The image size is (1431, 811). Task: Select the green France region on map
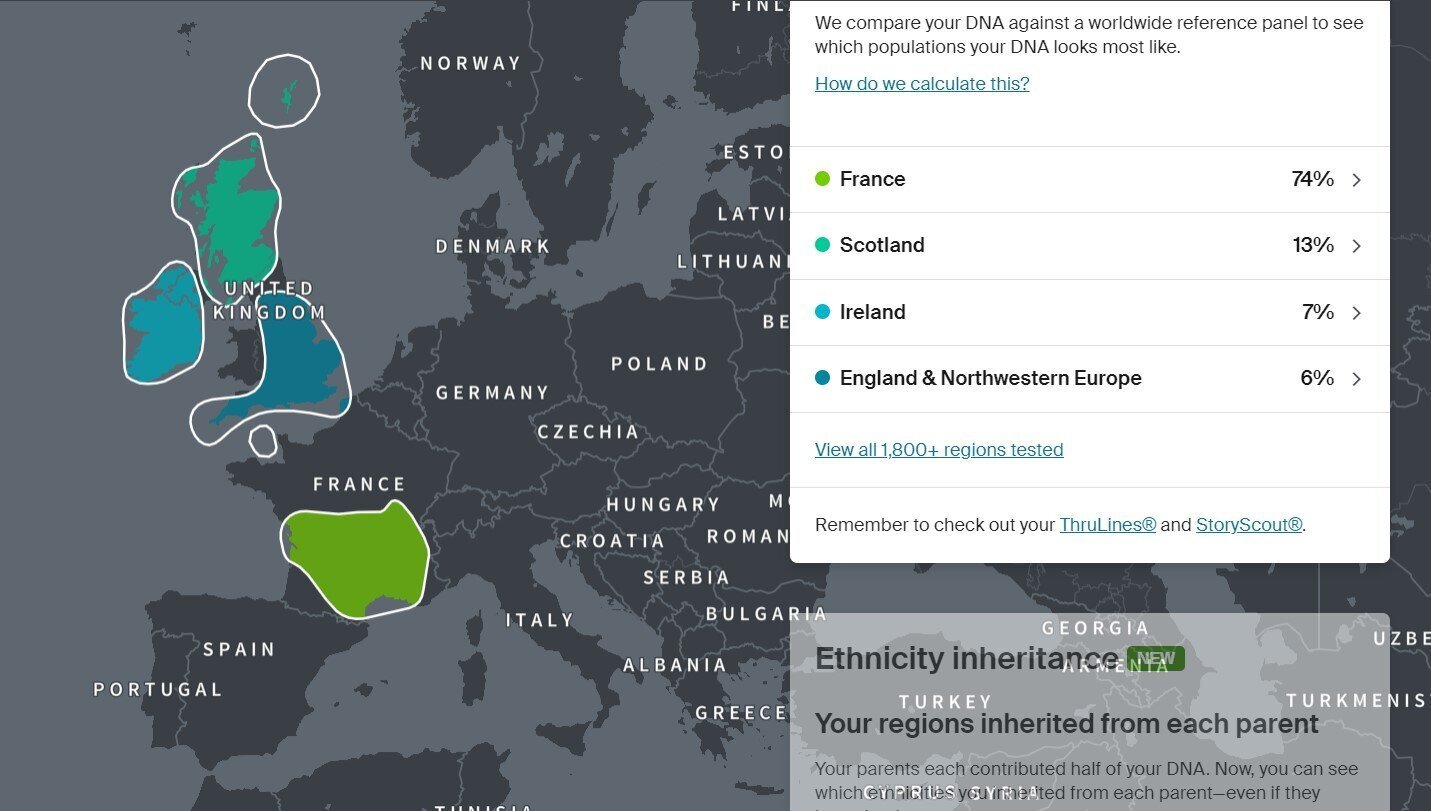[x=356, y=558]
